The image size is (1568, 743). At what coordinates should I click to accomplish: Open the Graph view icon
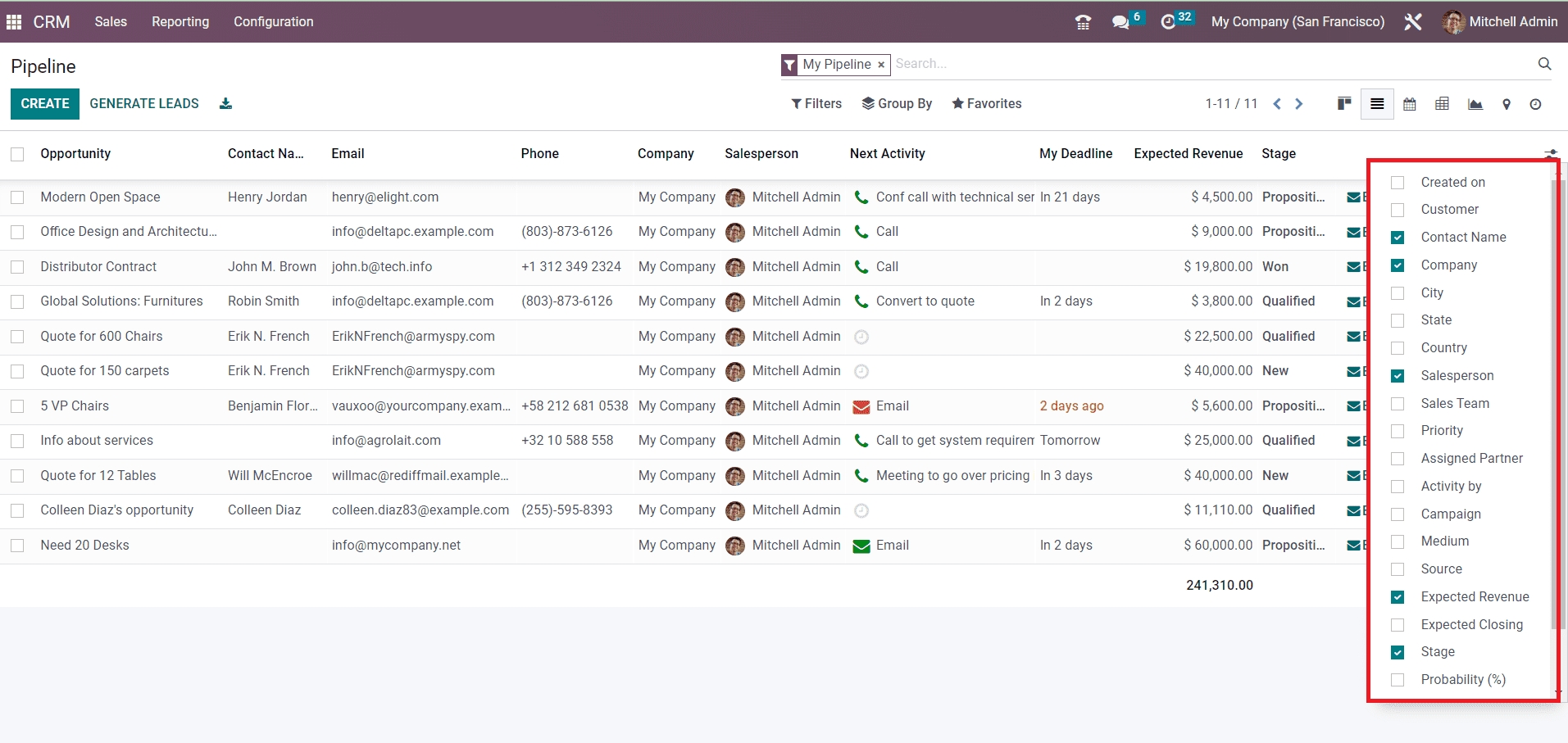click(1475, 104)
